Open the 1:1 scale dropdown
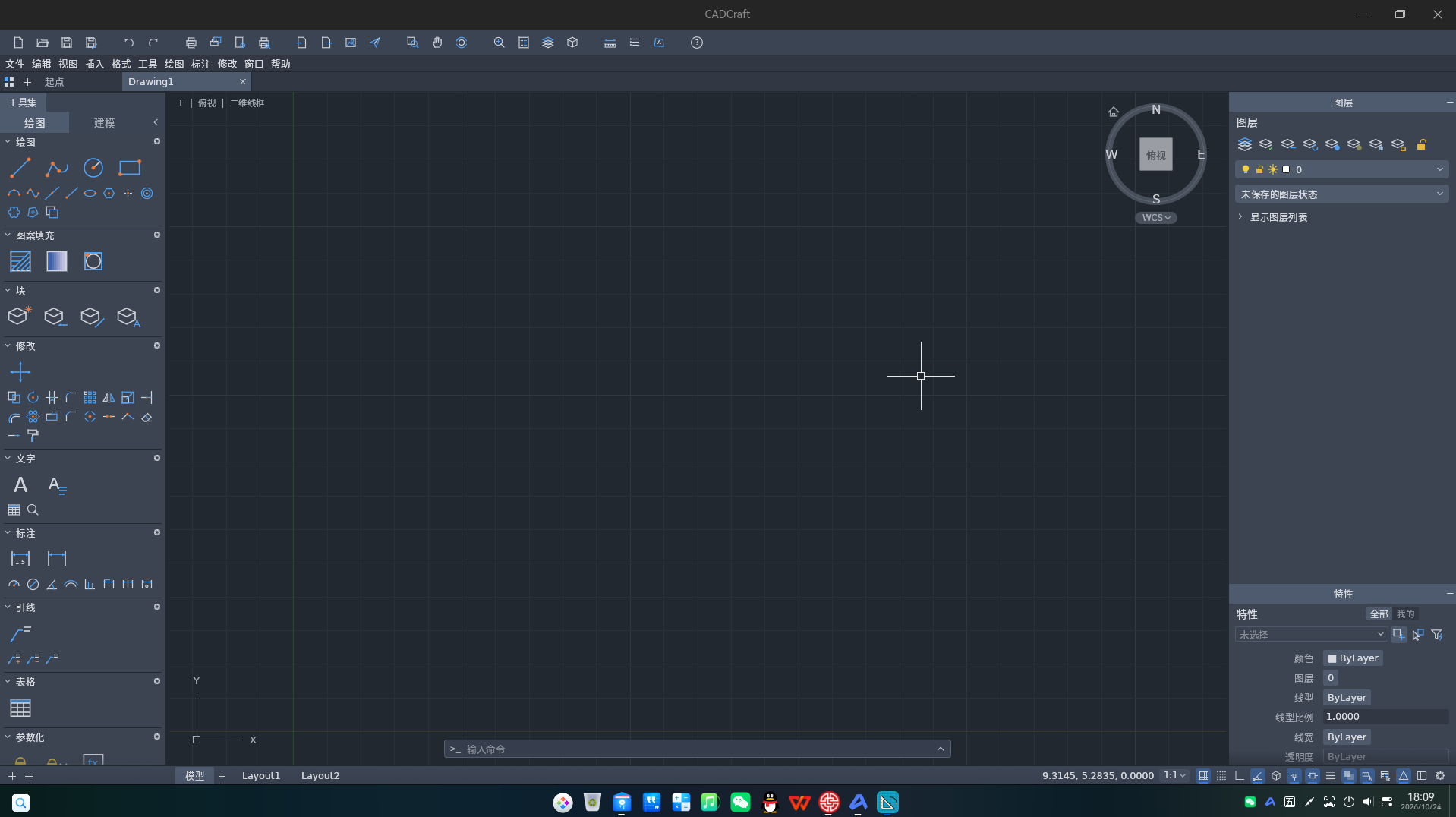1456x817 pixels. (x=1174, y=775)
